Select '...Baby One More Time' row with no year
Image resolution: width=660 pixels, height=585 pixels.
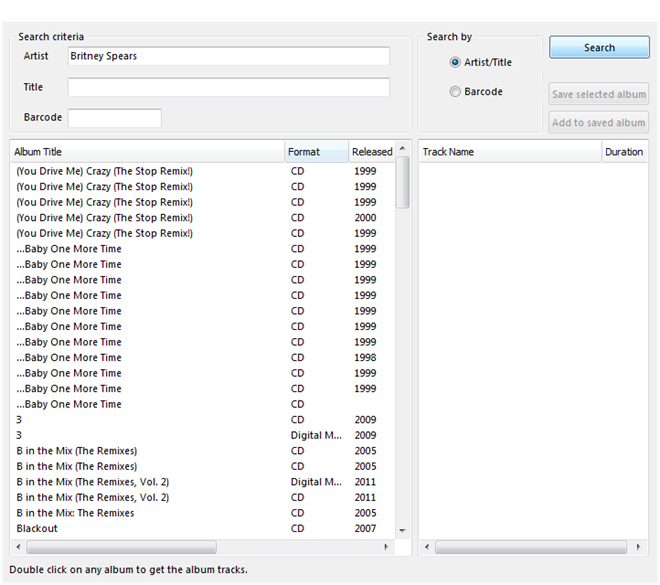[203, 404]
